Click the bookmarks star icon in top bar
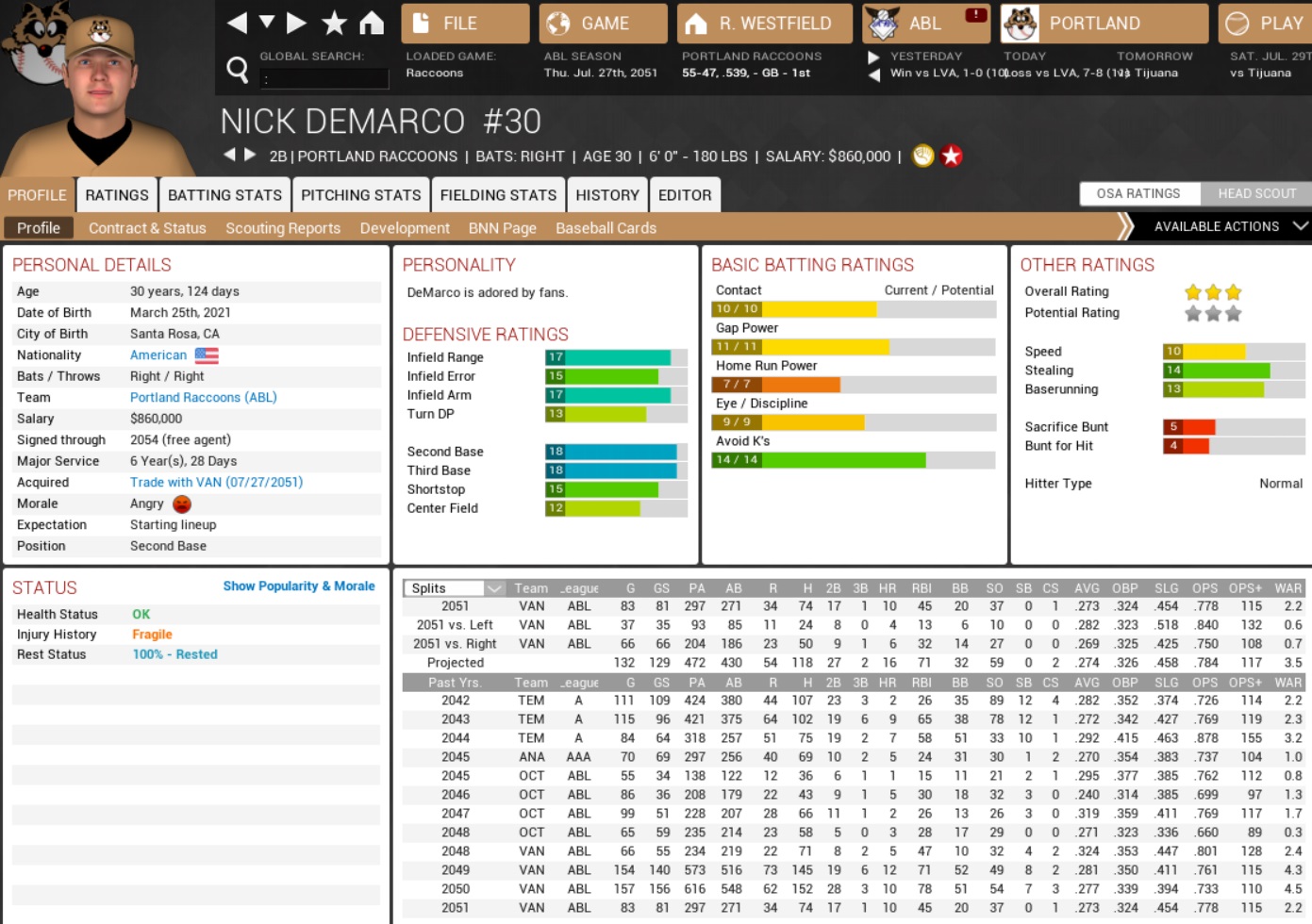The image size is (1312, 924). click(334, 23)
